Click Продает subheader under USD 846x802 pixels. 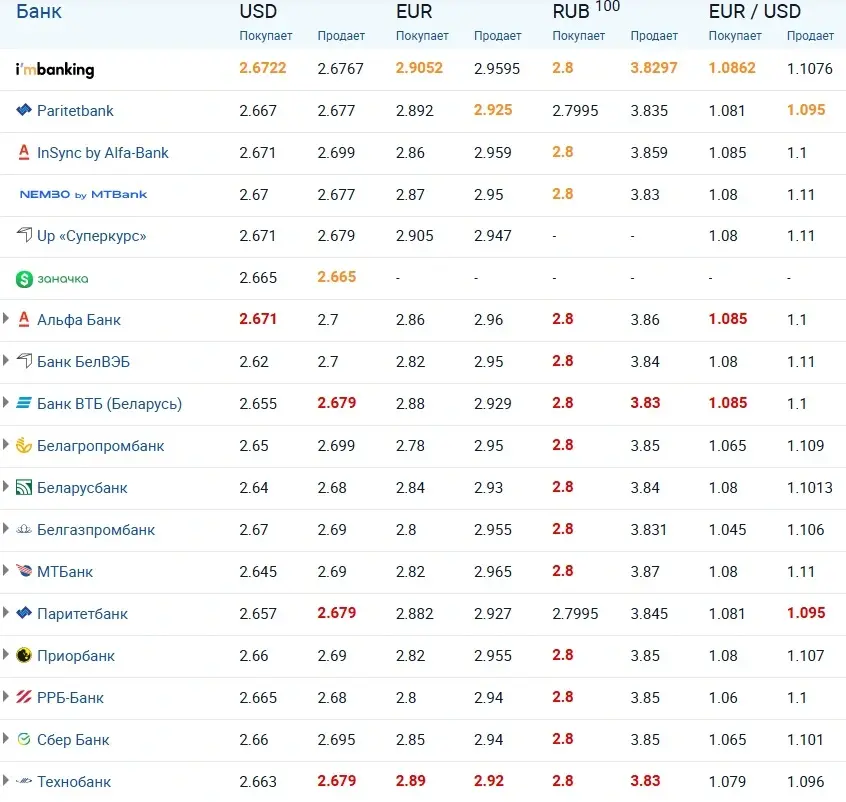[x=341, y=36]
